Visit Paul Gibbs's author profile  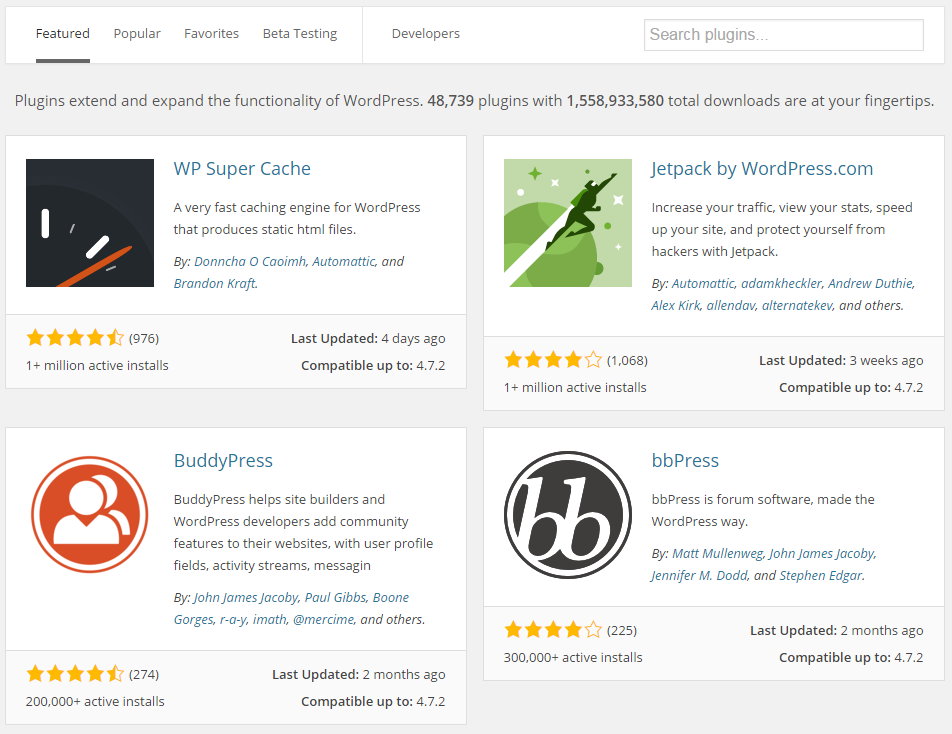(336, 597)
